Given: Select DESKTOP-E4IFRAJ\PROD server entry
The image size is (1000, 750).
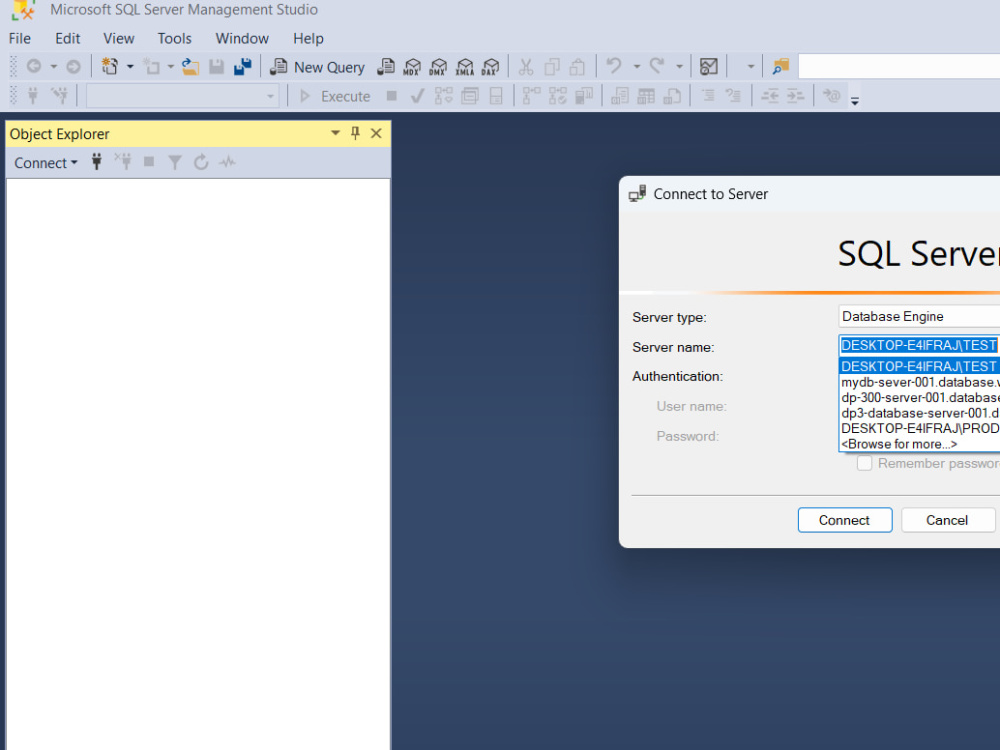Looking at the screenshot, I should point(919,428).
